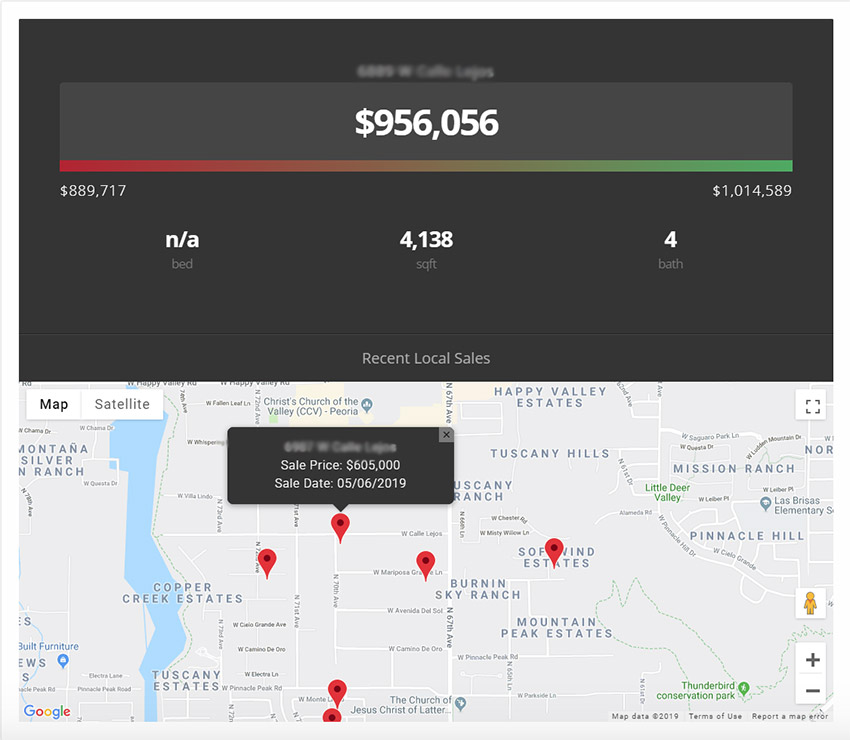Close the sale price info popup
Image resolution: width=850 pixels, height=740 pixels.
(x=446, y=435)
